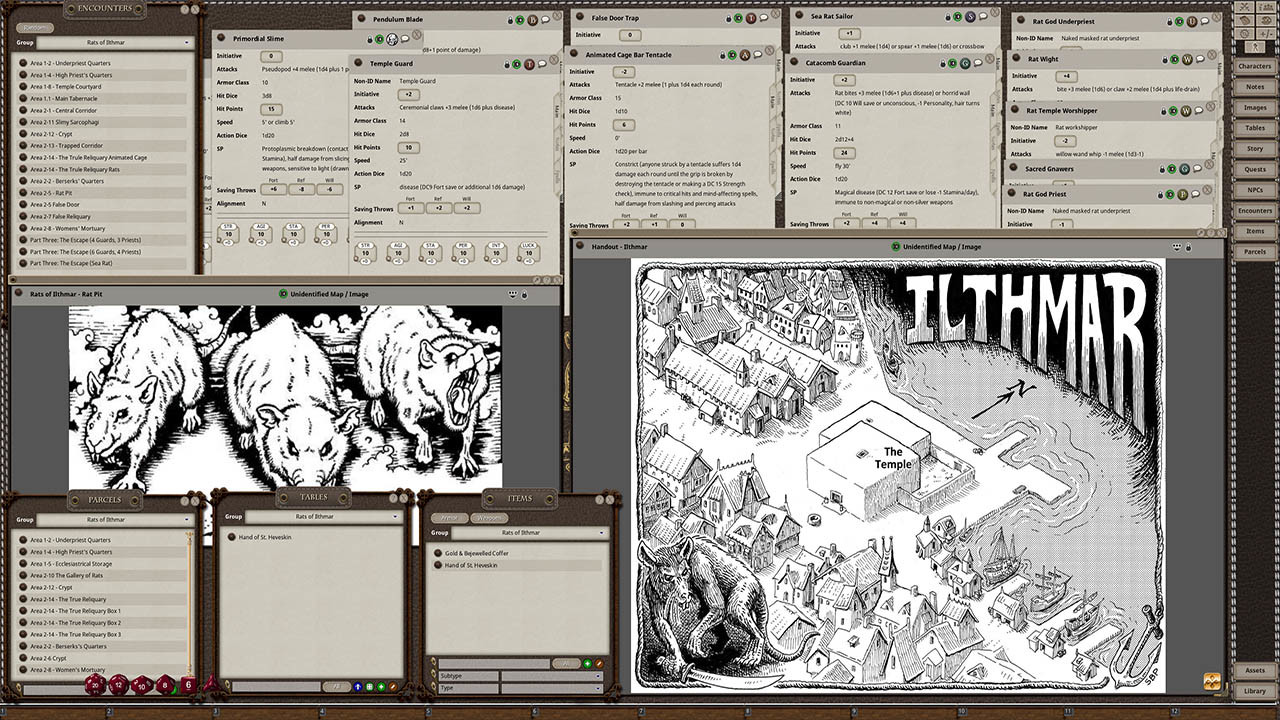Click the Temple Guard token portrait icon
1280x720 pixels.
tap(529, 64)
